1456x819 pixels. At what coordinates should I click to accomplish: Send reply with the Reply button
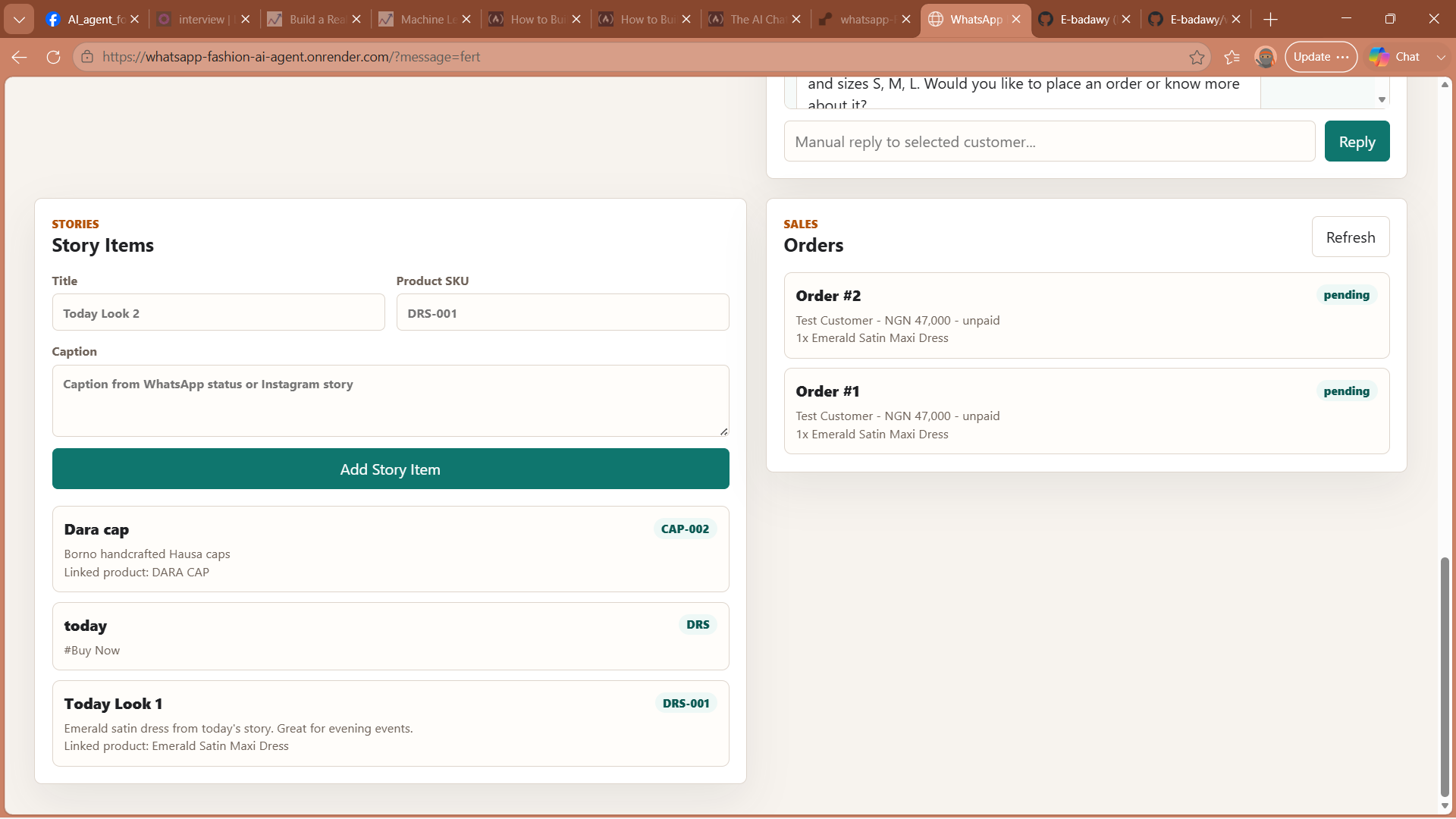[x=1357, y=142]
